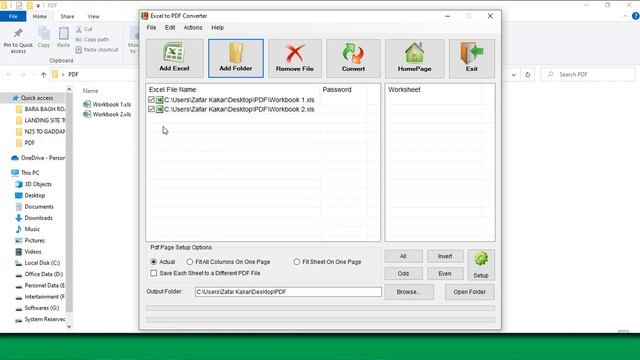Open the BARA BAGH folder in sidebar
Screen dimensions: 640x360
pyautogui.click(x=40, y=109)
